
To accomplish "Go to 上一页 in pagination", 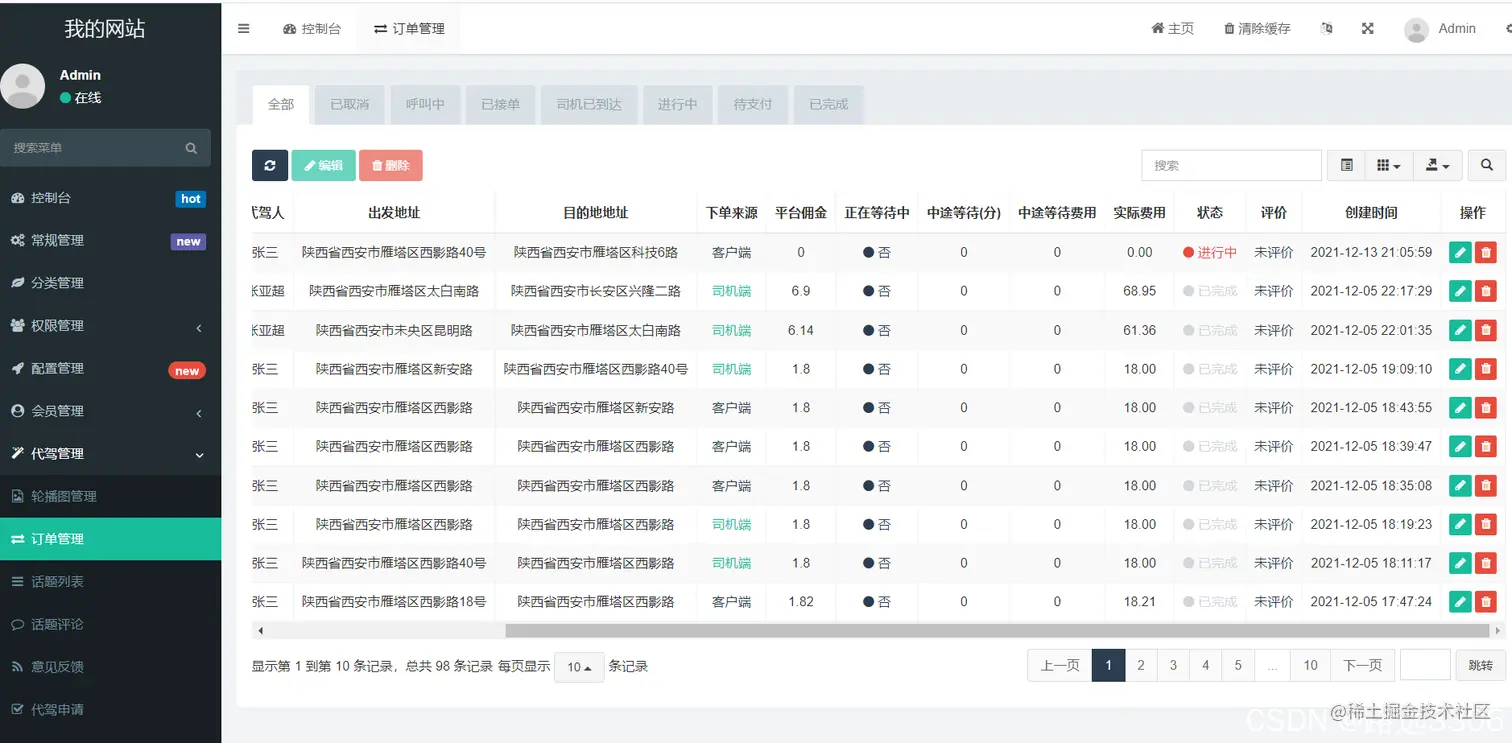I will point(1060,665).
